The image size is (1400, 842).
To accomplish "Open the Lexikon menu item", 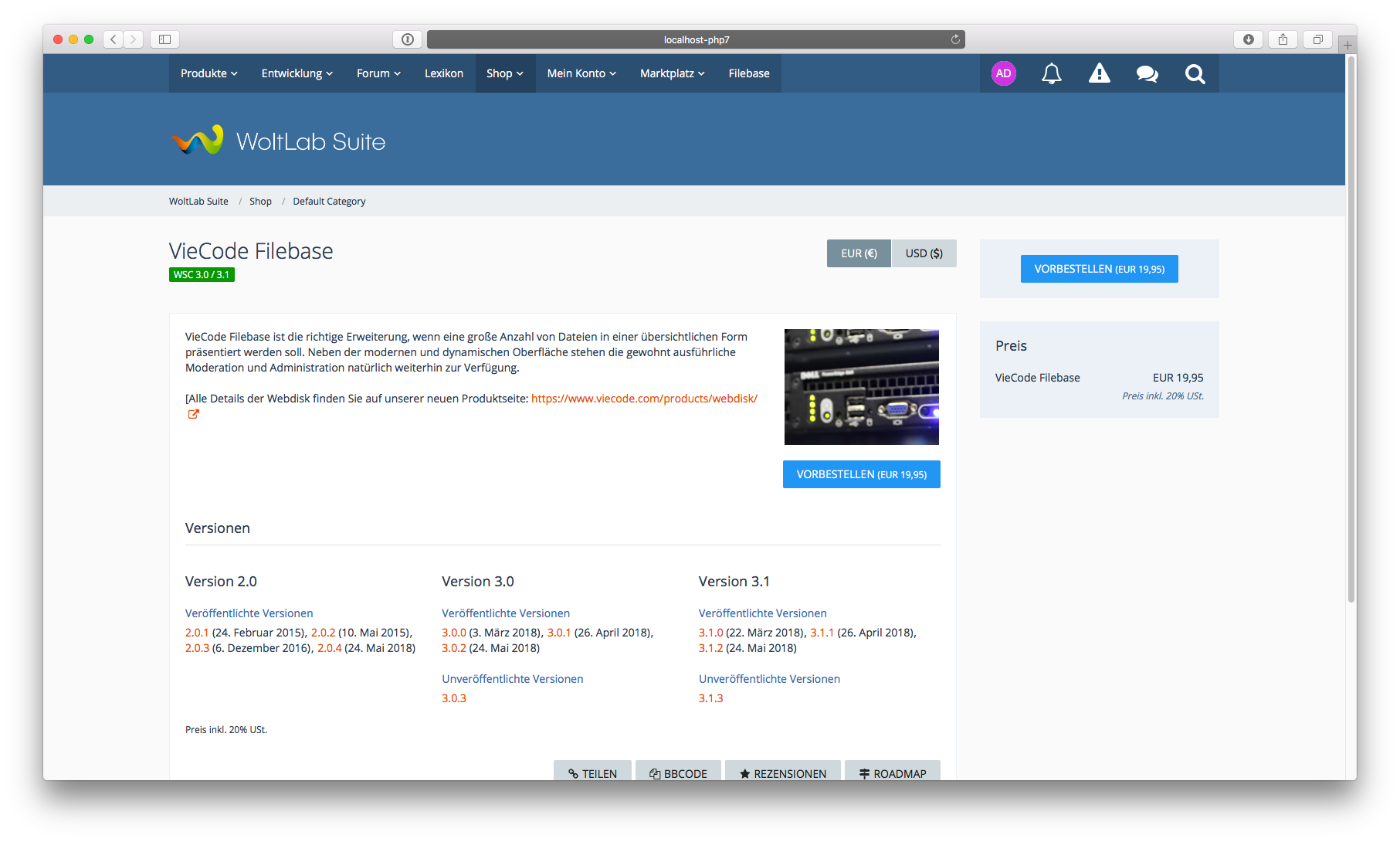I will (x=443, y=73).
